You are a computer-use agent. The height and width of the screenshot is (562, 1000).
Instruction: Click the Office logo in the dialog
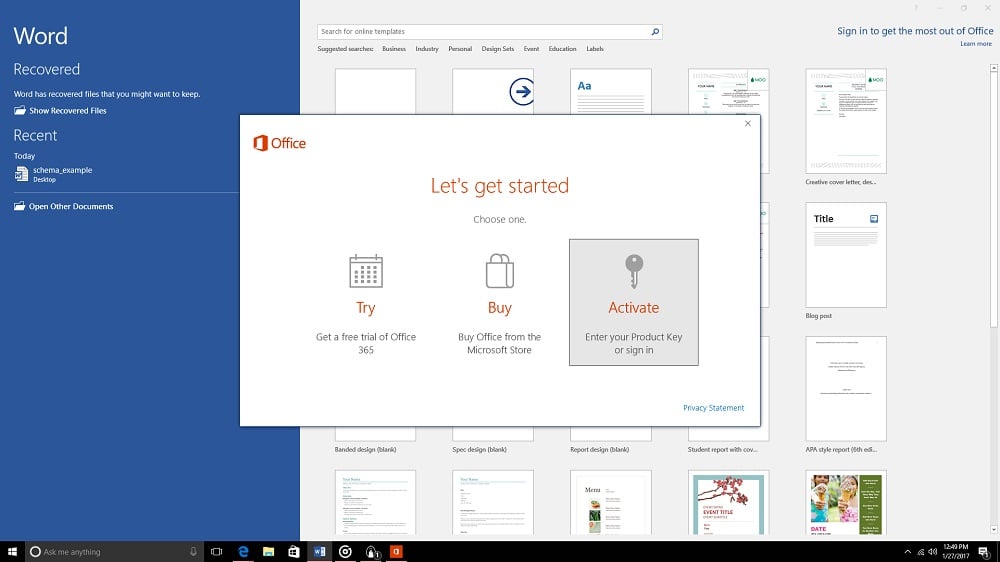pos(279,143)
